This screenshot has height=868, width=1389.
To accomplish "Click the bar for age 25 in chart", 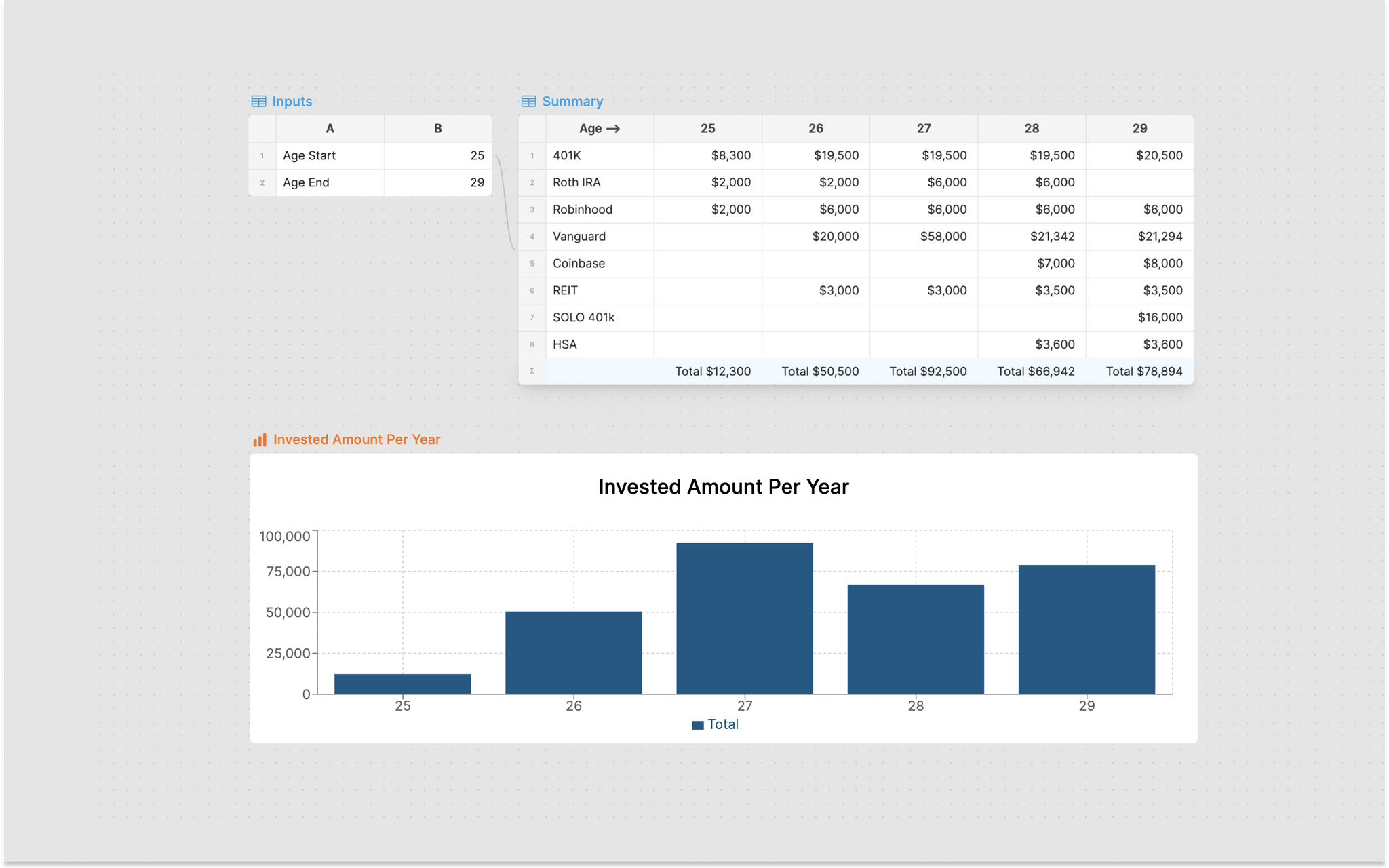I will [403, 684].
